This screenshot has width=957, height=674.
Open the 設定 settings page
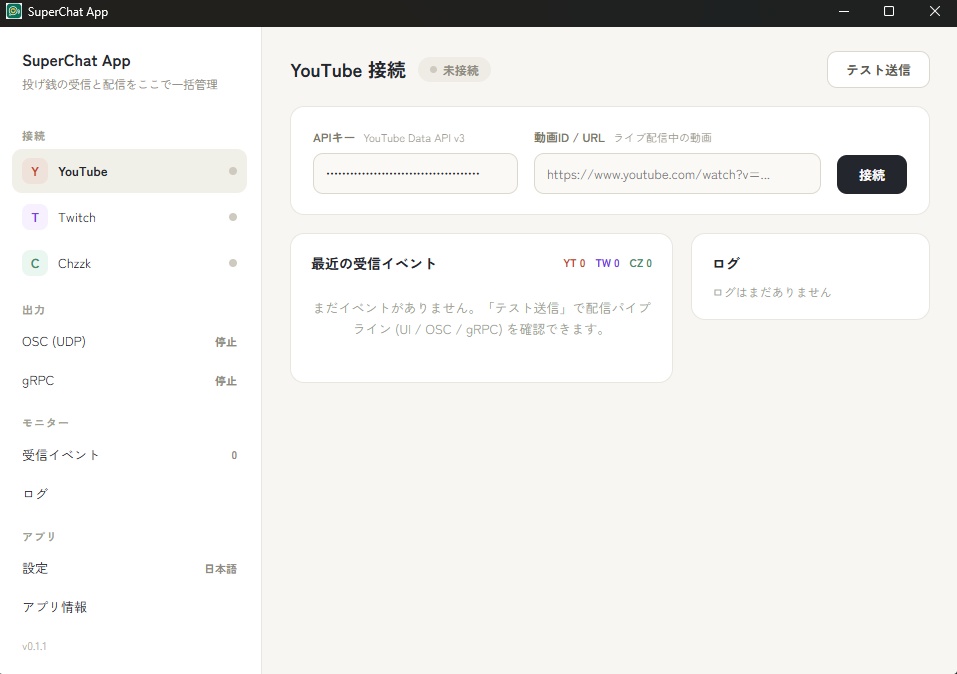point(129,568)
